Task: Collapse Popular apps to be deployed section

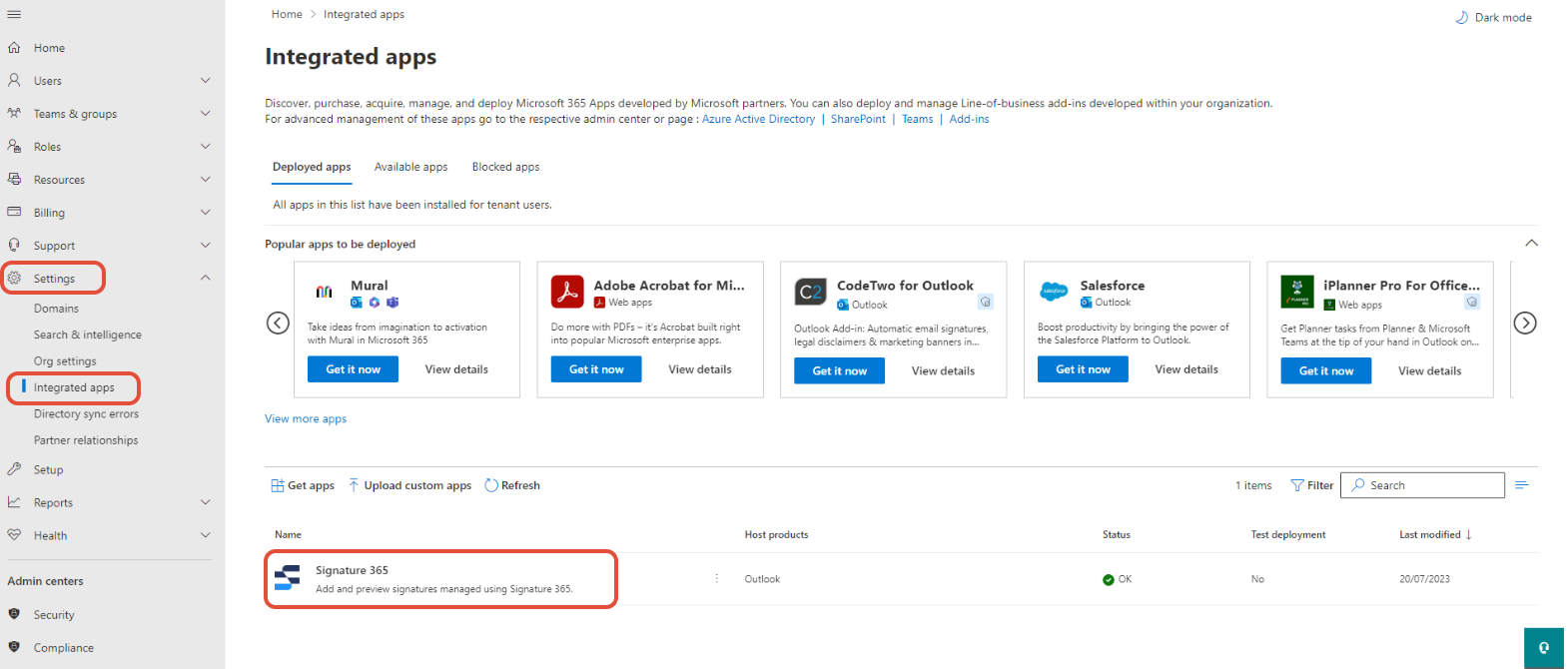Action: click(x=1531, y=243)
